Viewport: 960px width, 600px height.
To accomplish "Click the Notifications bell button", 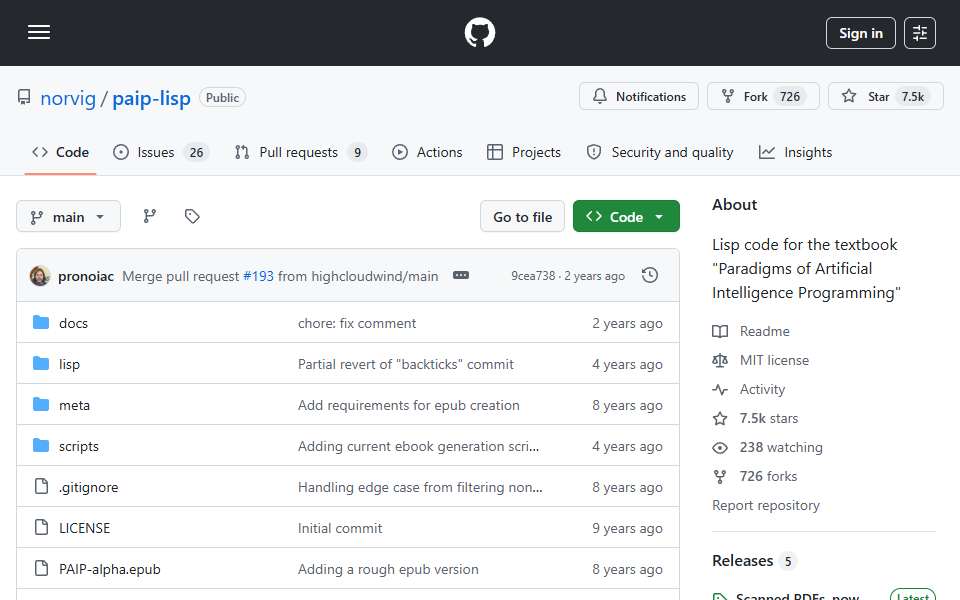I will [x=639, y=97].
